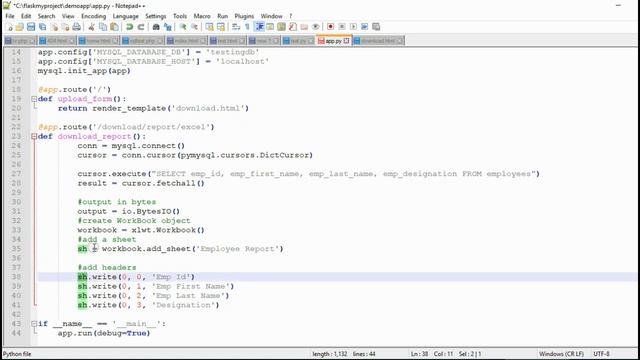Close the download.html tab with its X
This screenshot has width=640, height=360.
click(400, 41)
